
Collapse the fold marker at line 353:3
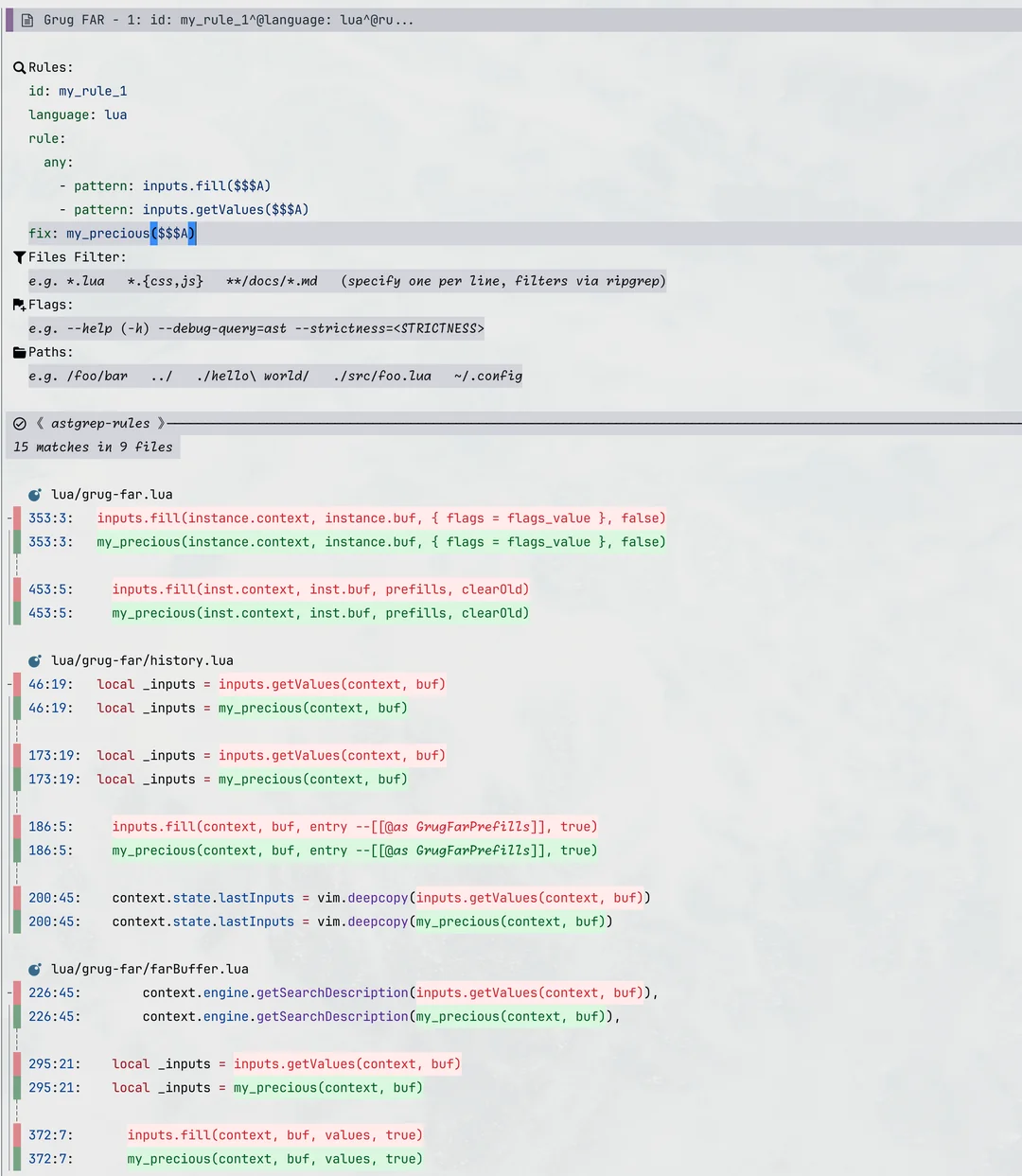pyautogui.click(x=9, y=518)
